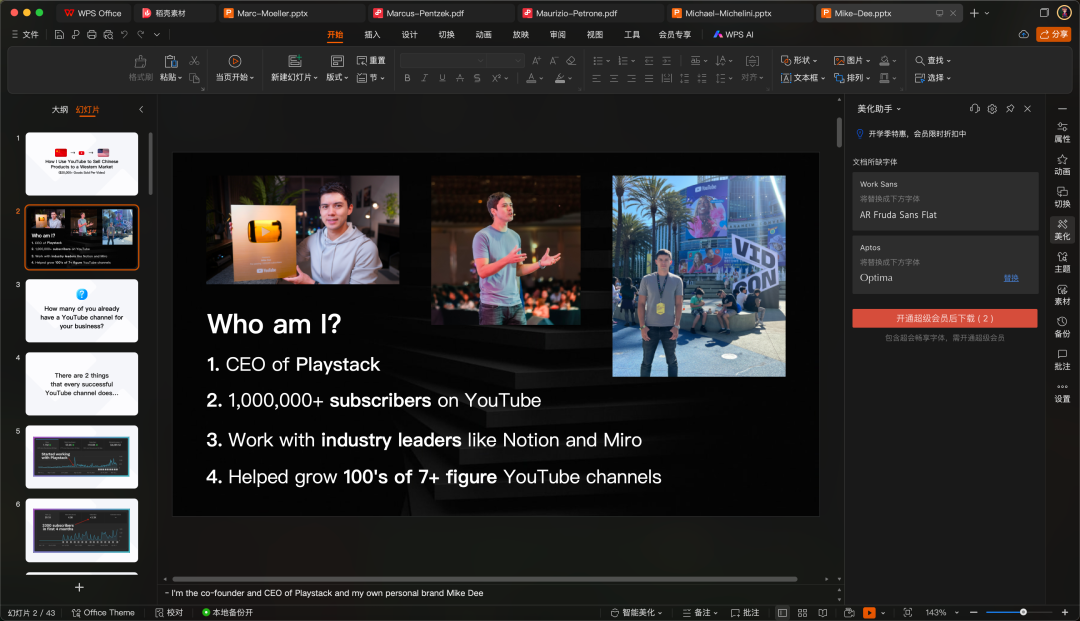Select slide 3 thumbnail about YouTube channel
This screenshot has height=621, width=1080.
point(82,310)
